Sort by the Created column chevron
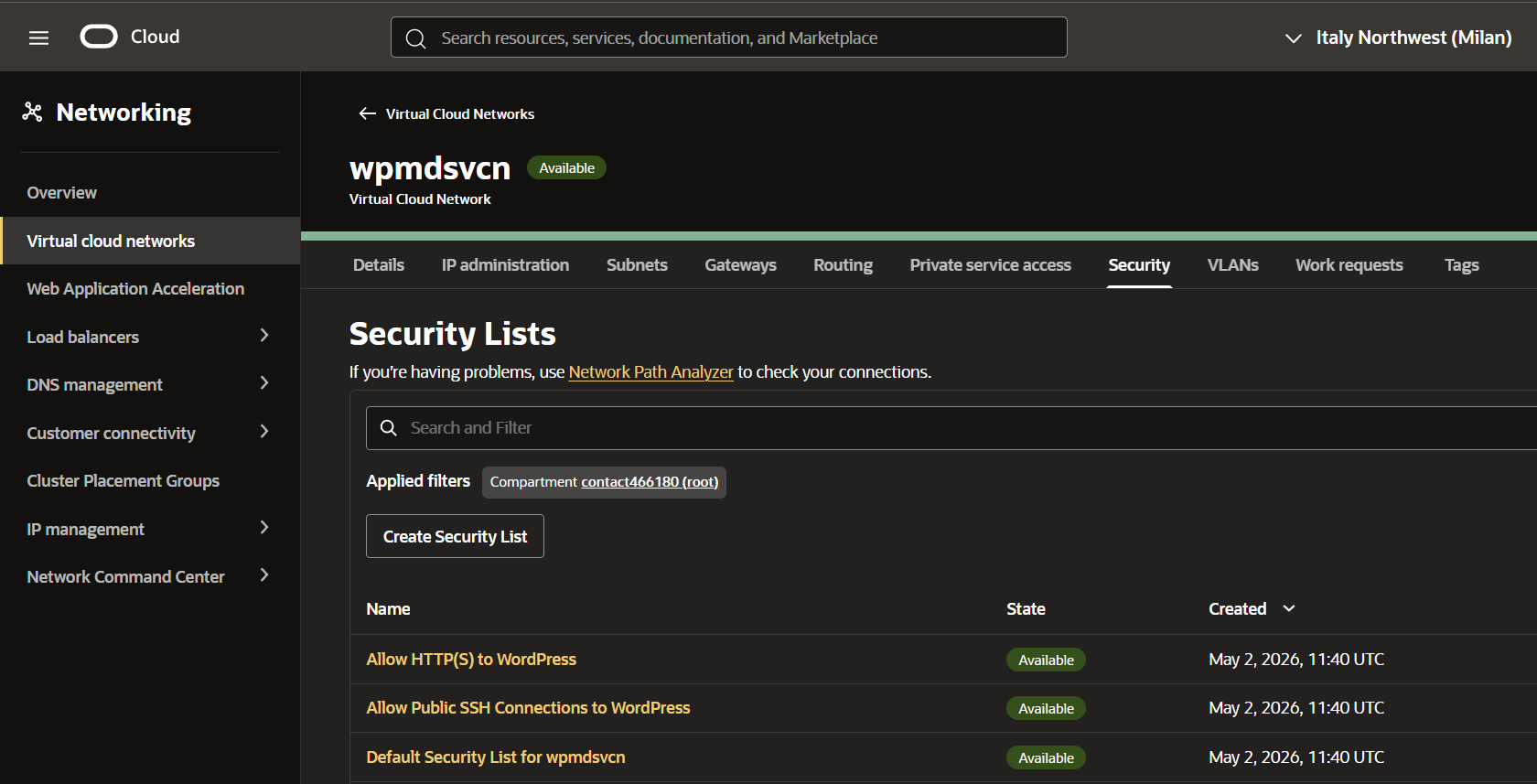1537x784 pixels. click(1289, 608)
